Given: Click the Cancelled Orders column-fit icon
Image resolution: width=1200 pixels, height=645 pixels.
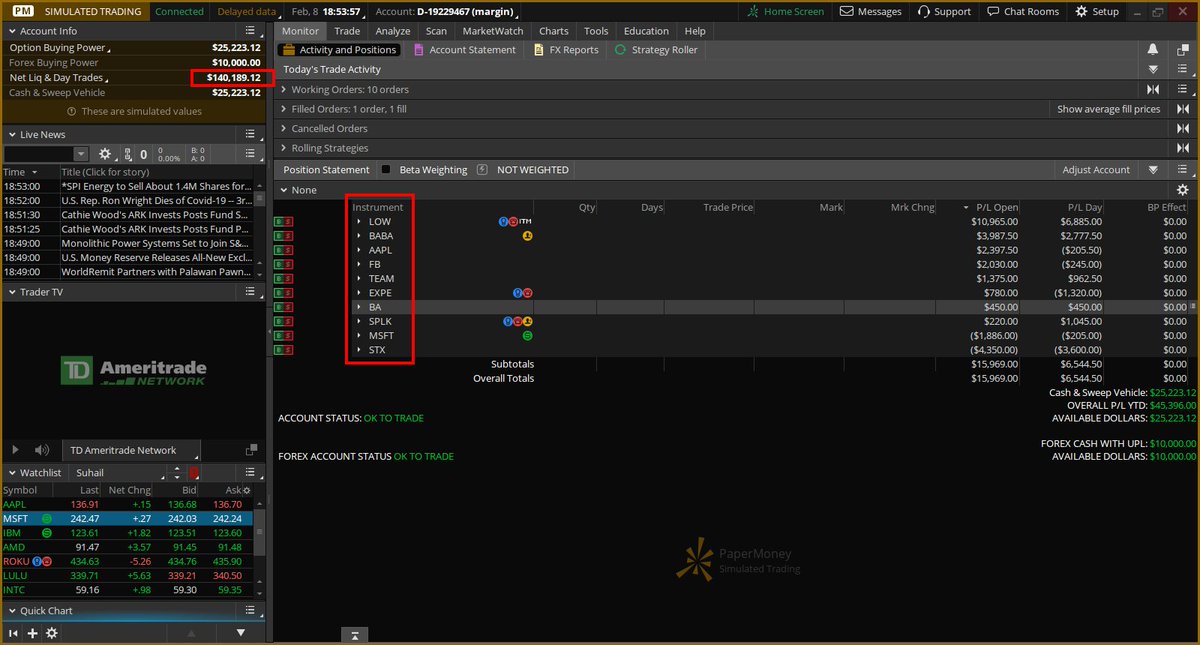Looking at the screenshot, I should point(1182,129).
